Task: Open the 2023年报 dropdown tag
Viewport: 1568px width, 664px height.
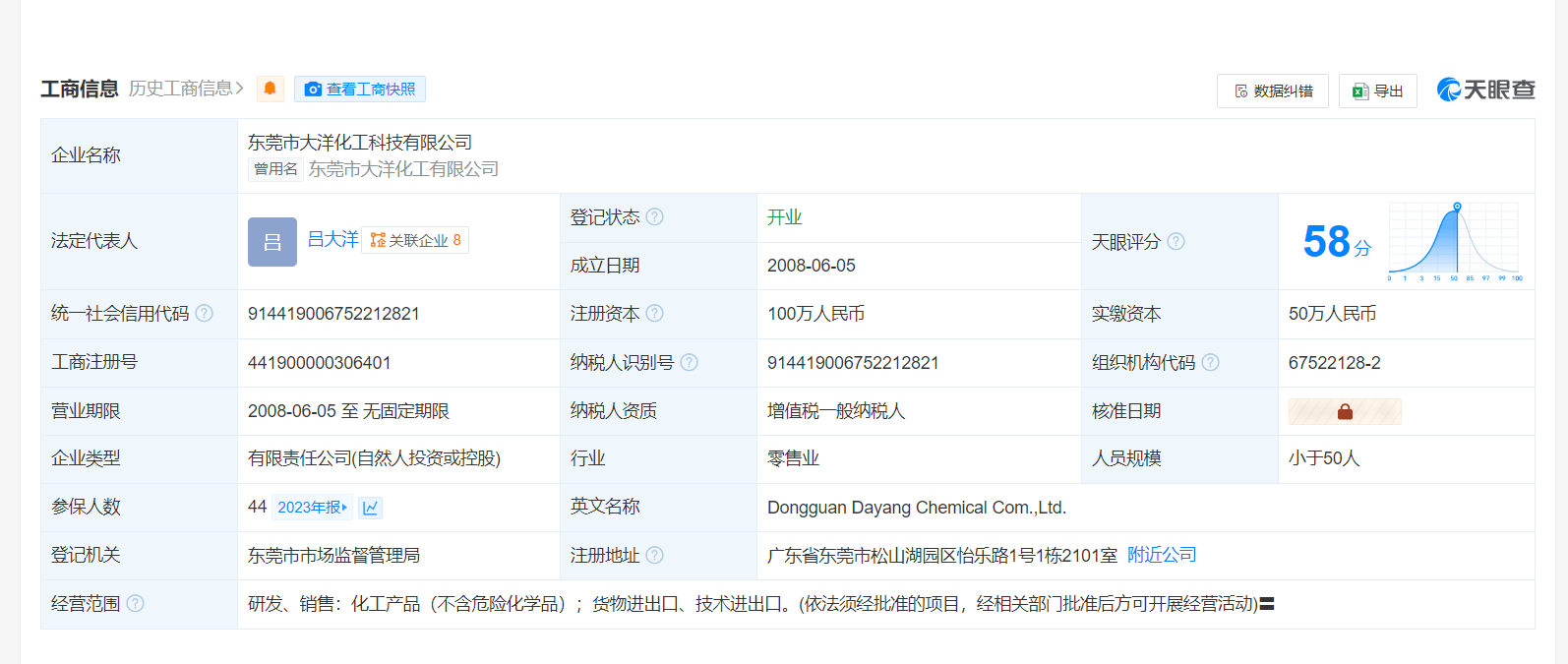Action: click(x=312, y=508)
